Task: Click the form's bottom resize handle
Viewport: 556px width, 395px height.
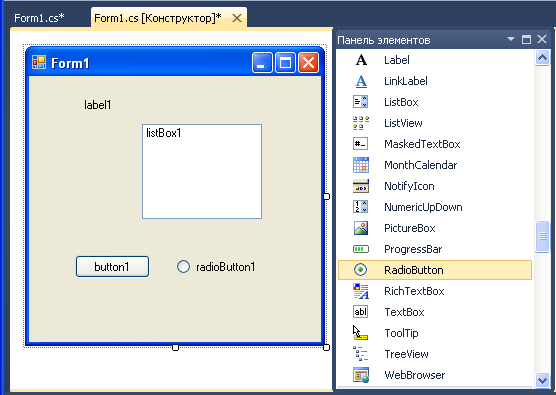Action: tap(175, 347)
